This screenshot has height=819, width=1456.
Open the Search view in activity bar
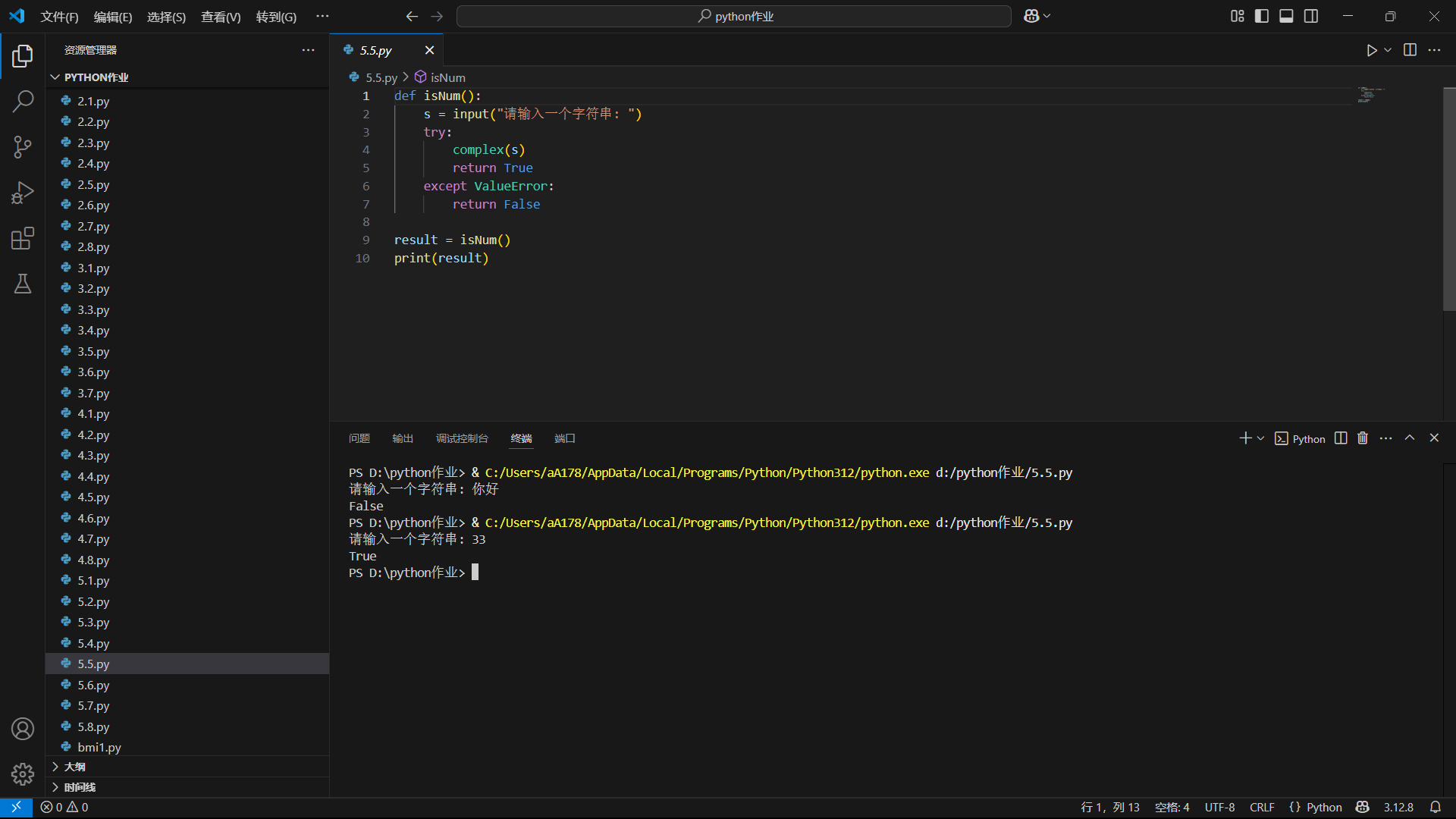click(x=23, y=101)
